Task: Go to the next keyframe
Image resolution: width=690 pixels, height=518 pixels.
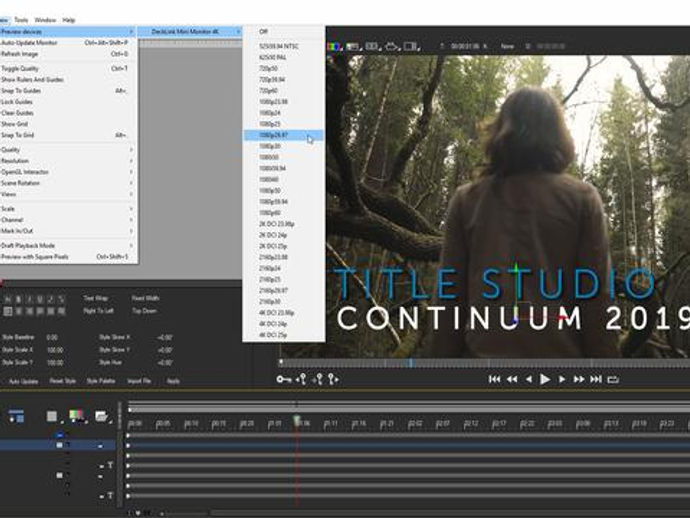Action: (x=334, y=379)
